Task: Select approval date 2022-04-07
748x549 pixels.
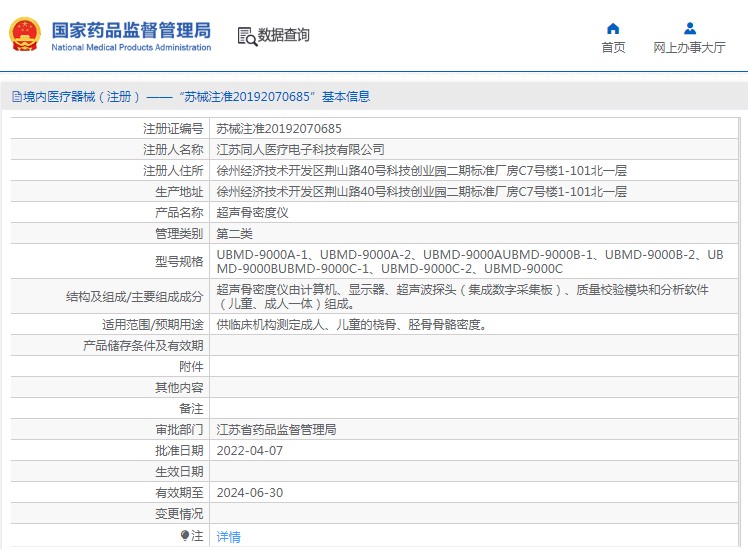Action: point(249,451)
